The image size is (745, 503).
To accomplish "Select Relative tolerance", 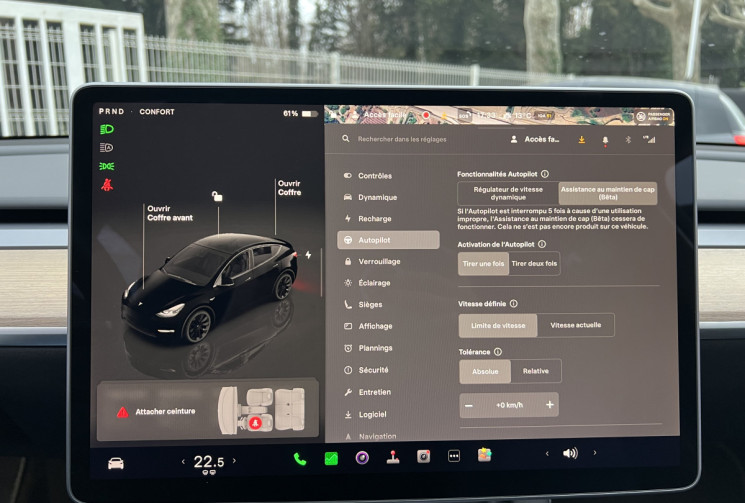I will pyautogui.click(x=536, y=371).
